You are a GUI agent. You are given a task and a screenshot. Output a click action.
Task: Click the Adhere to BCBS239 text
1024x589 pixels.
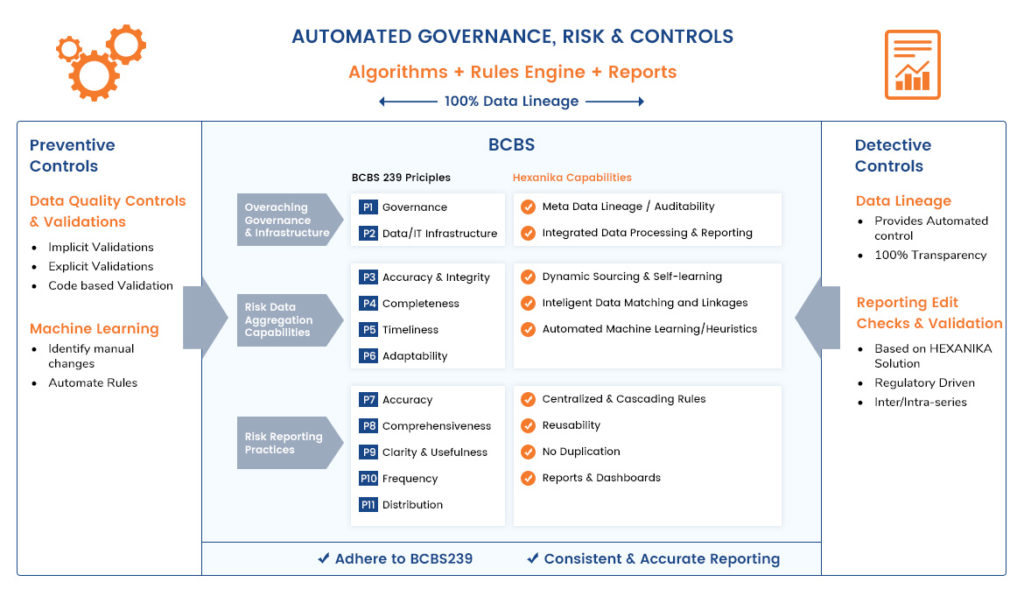pyautogui.click(x=394, y=559)
